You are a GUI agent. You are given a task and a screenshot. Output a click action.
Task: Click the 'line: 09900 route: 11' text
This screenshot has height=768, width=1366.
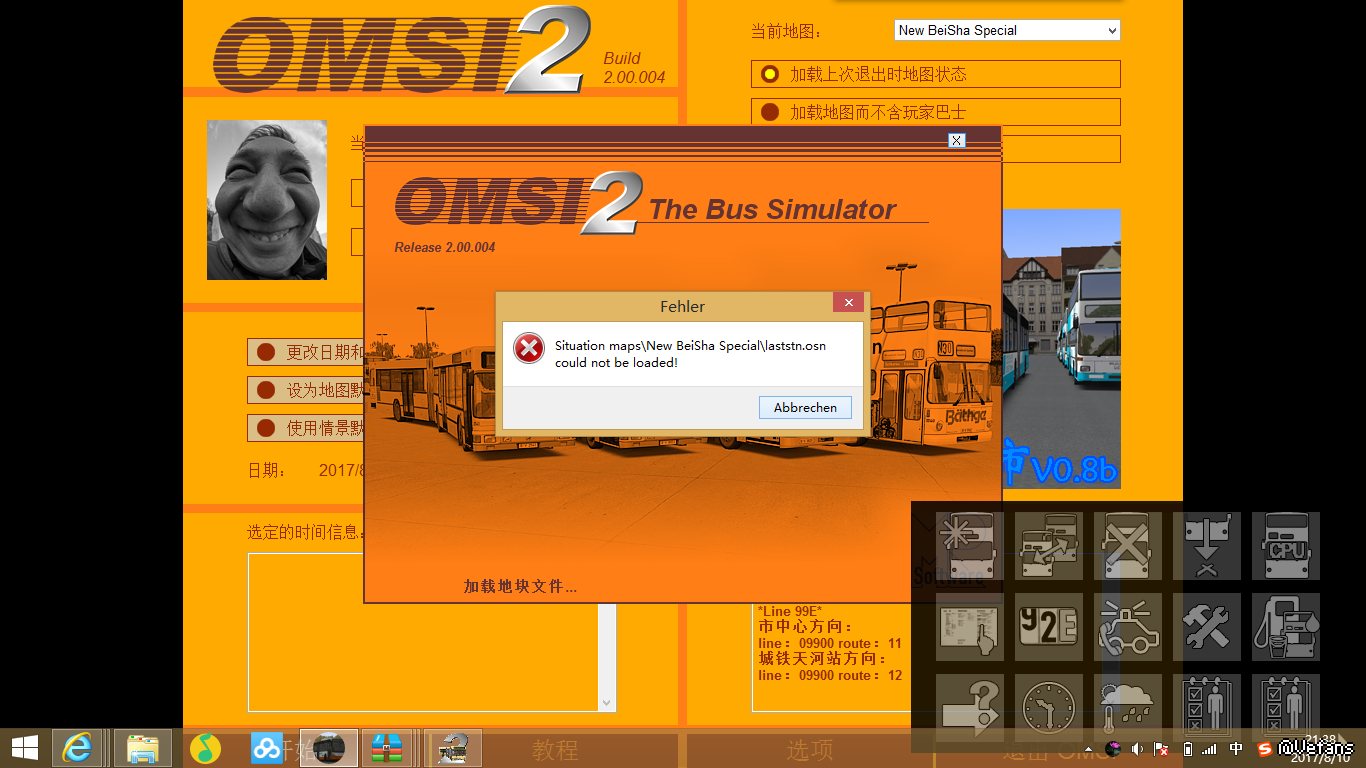pos(830,643)
